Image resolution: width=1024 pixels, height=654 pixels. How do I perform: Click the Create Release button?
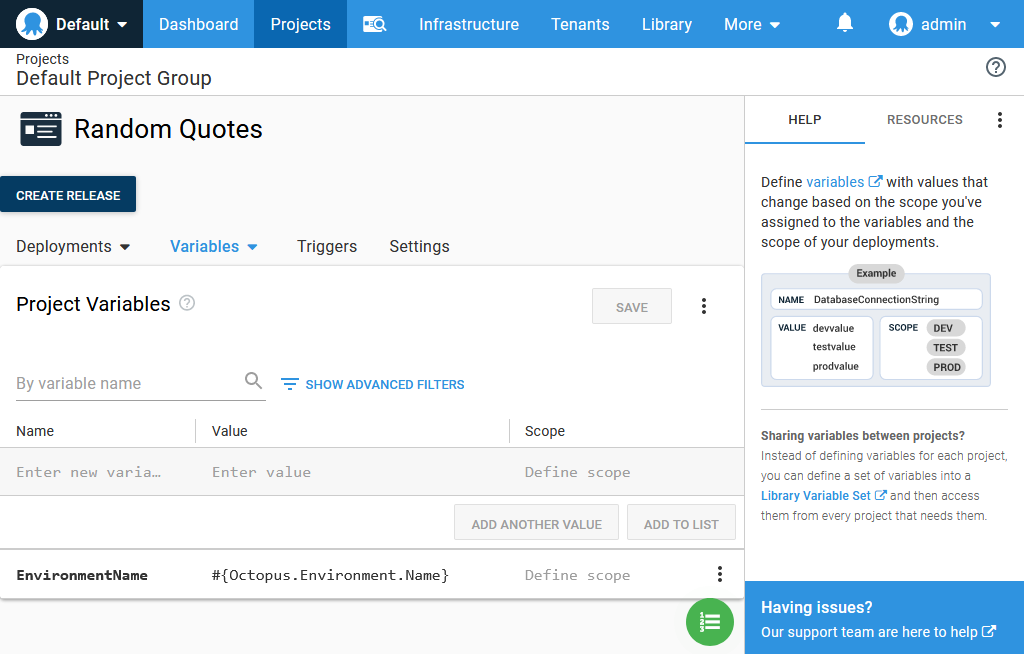[68, 194]
